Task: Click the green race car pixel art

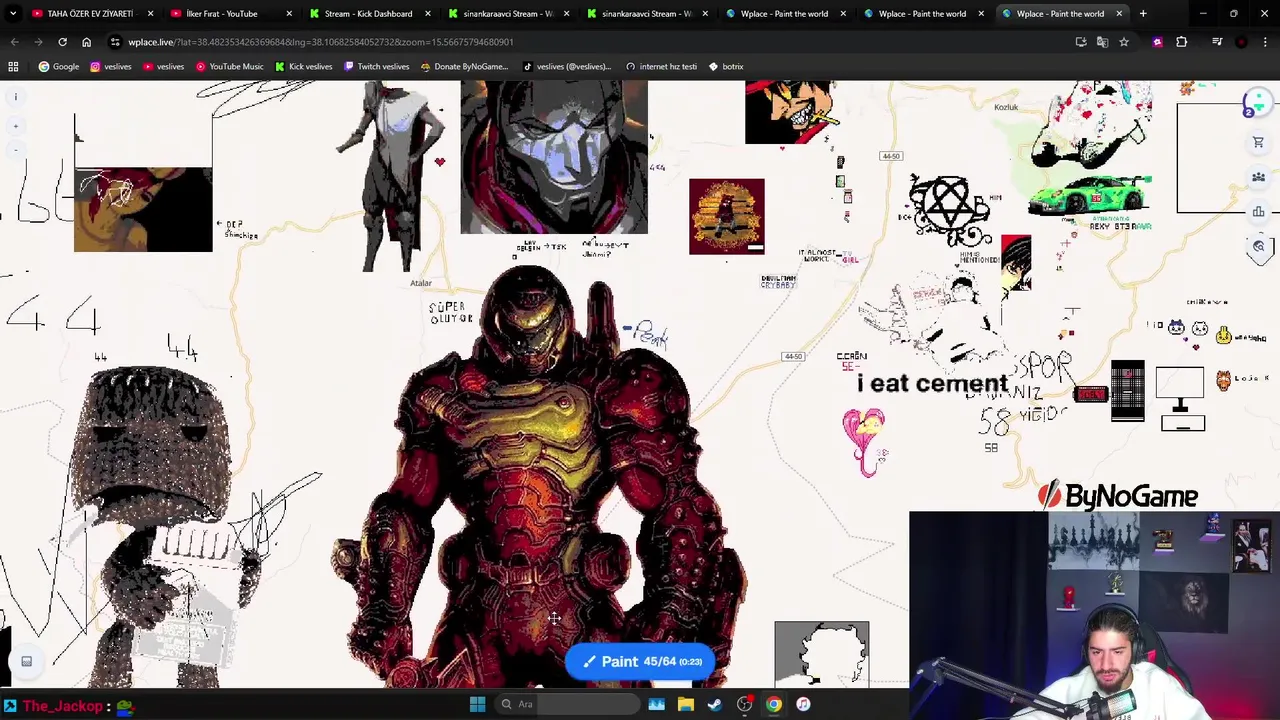Action: [1090, 194]
